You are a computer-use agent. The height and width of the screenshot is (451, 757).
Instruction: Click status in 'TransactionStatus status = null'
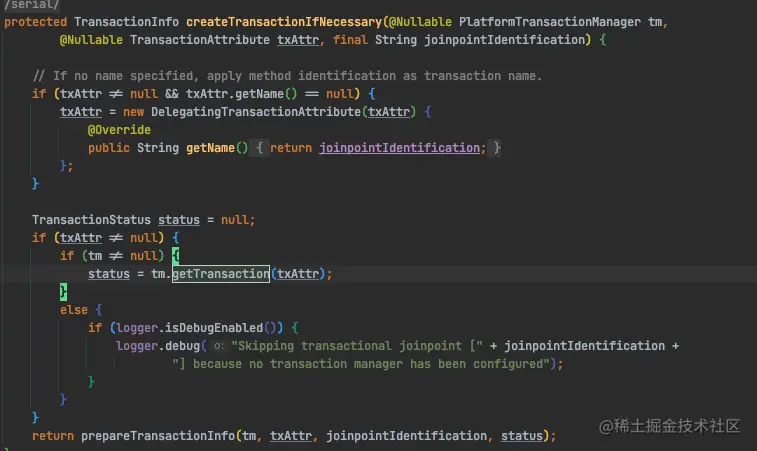179,220
